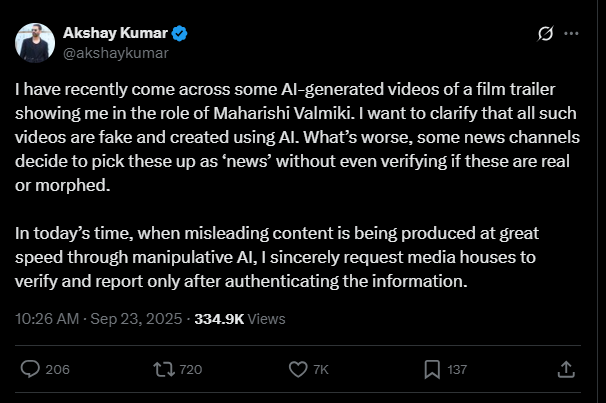Open Akshay Kumar's profile picture
606x403 pixels.
click(x=34, y=41)
